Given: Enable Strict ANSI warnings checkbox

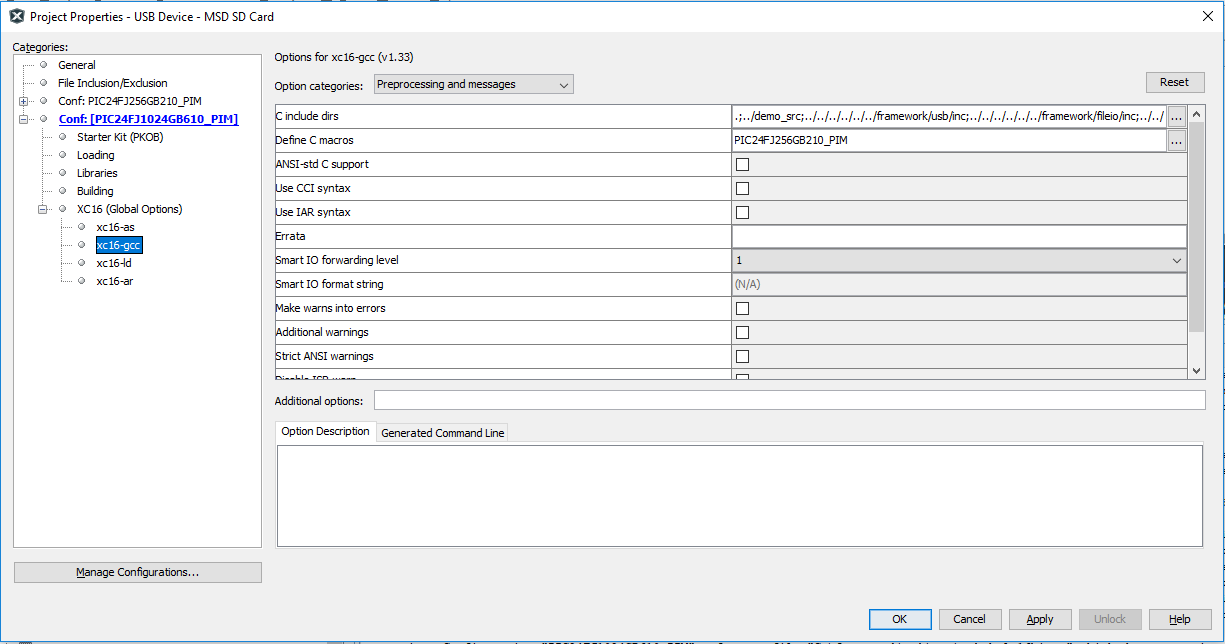Looking at the screenshot, I should [742, 357].
